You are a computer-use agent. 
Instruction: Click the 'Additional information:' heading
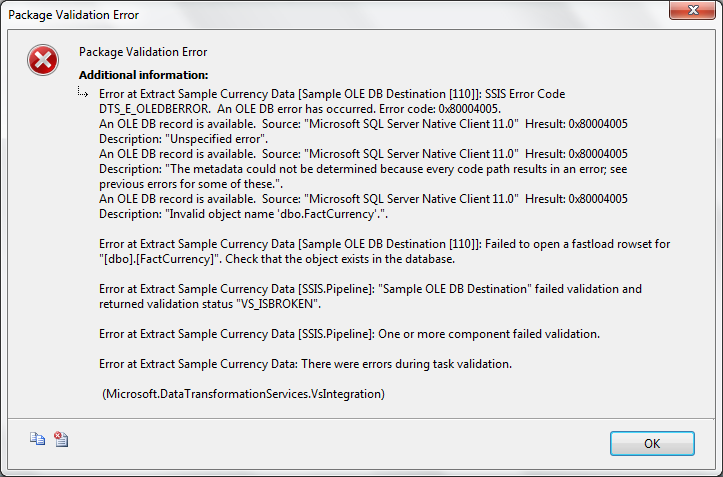pos(143,75)
